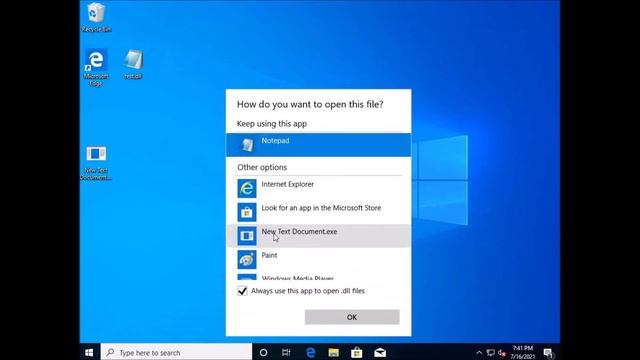The height and width of the screenshot is (360, 640).
Task: Select the Paint text label
Action: click(x=269, y=255)
